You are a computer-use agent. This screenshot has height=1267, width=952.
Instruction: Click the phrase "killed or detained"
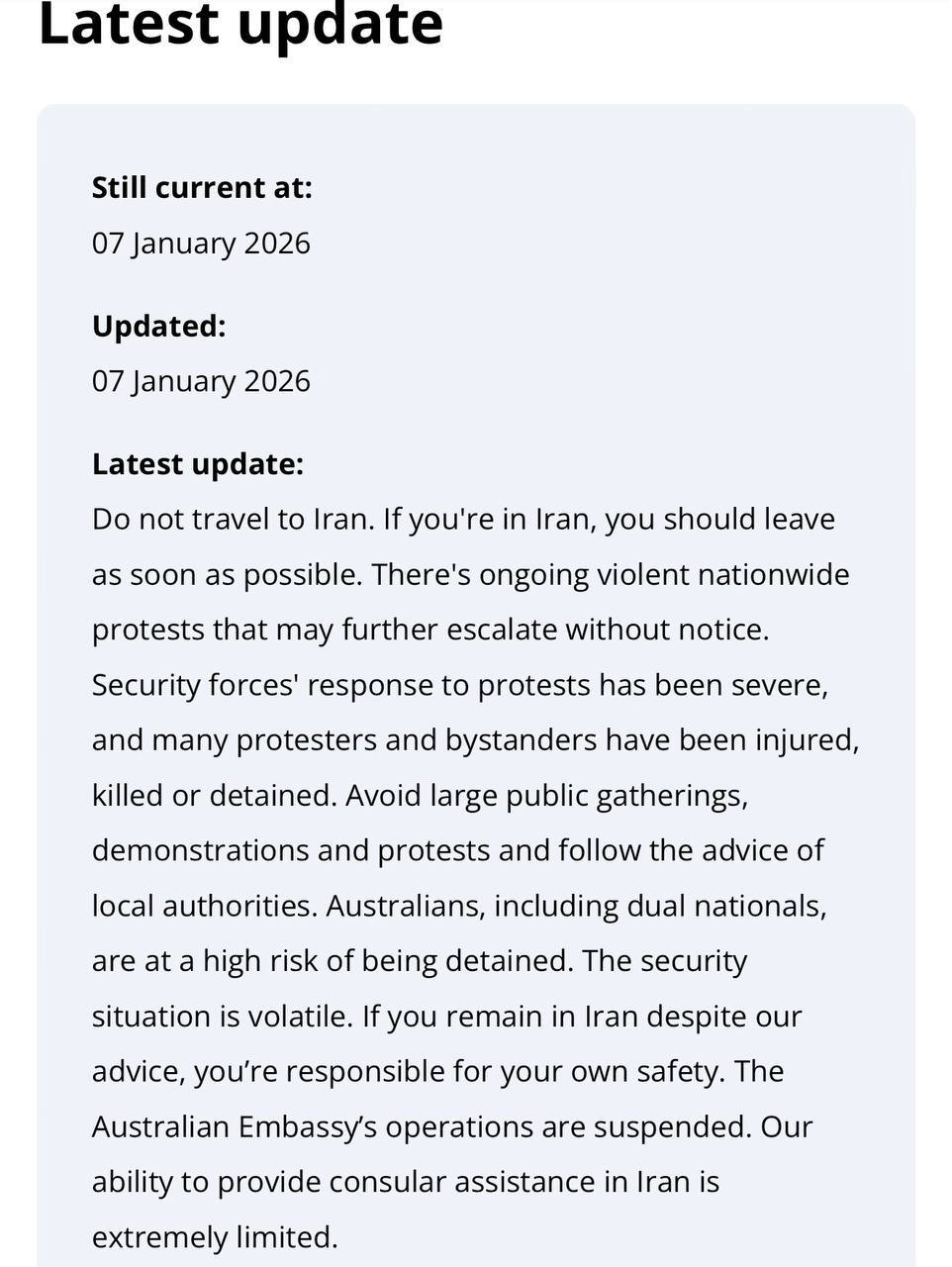point(214,795)
